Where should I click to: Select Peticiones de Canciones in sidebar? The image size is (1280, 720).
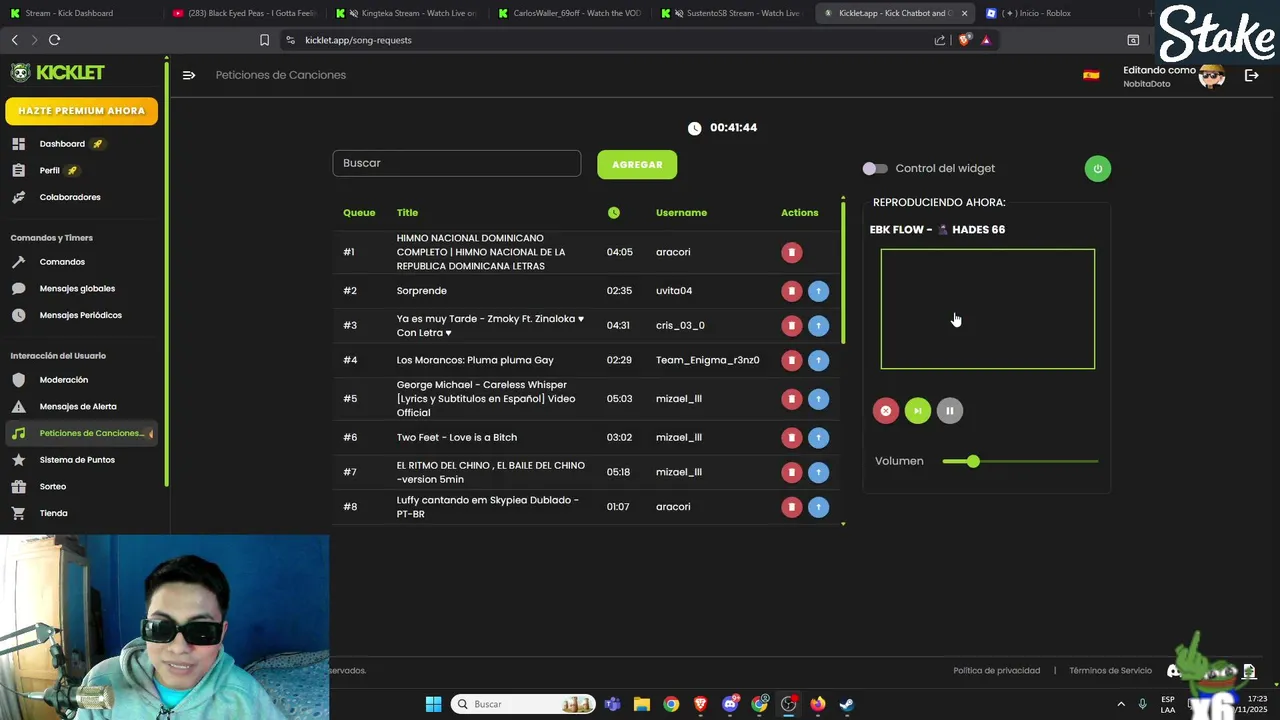click(x=82, y=433)
